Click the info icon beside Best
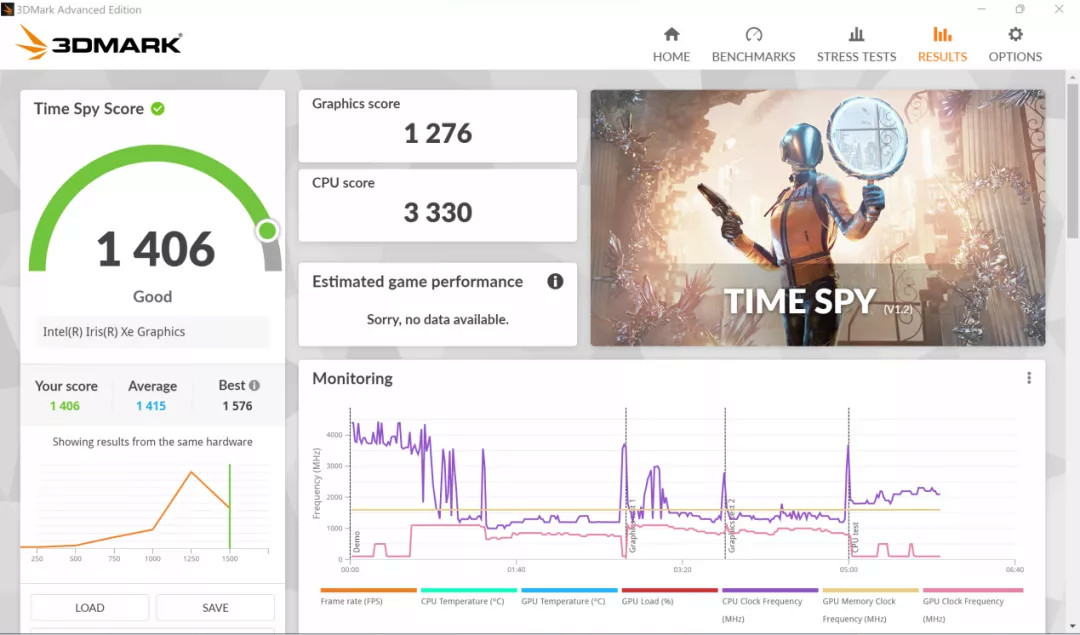 254,386
